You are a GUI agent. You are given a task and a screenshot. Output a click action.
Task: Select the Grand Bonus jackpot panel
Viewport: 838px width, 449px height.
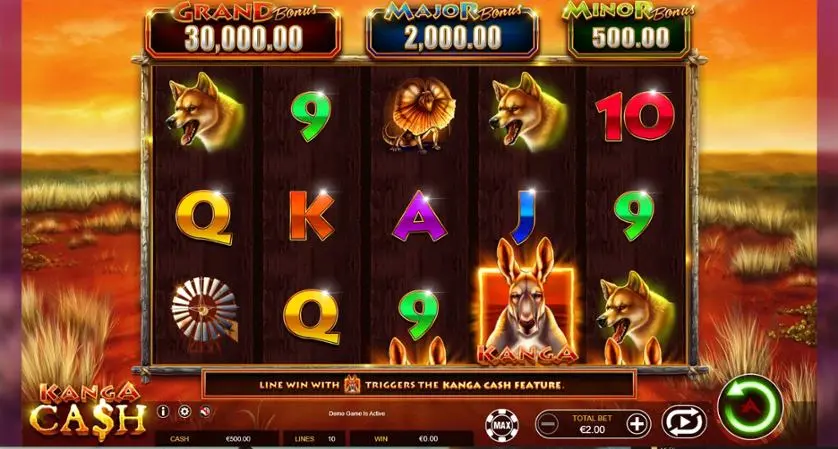tap(243, 31)
